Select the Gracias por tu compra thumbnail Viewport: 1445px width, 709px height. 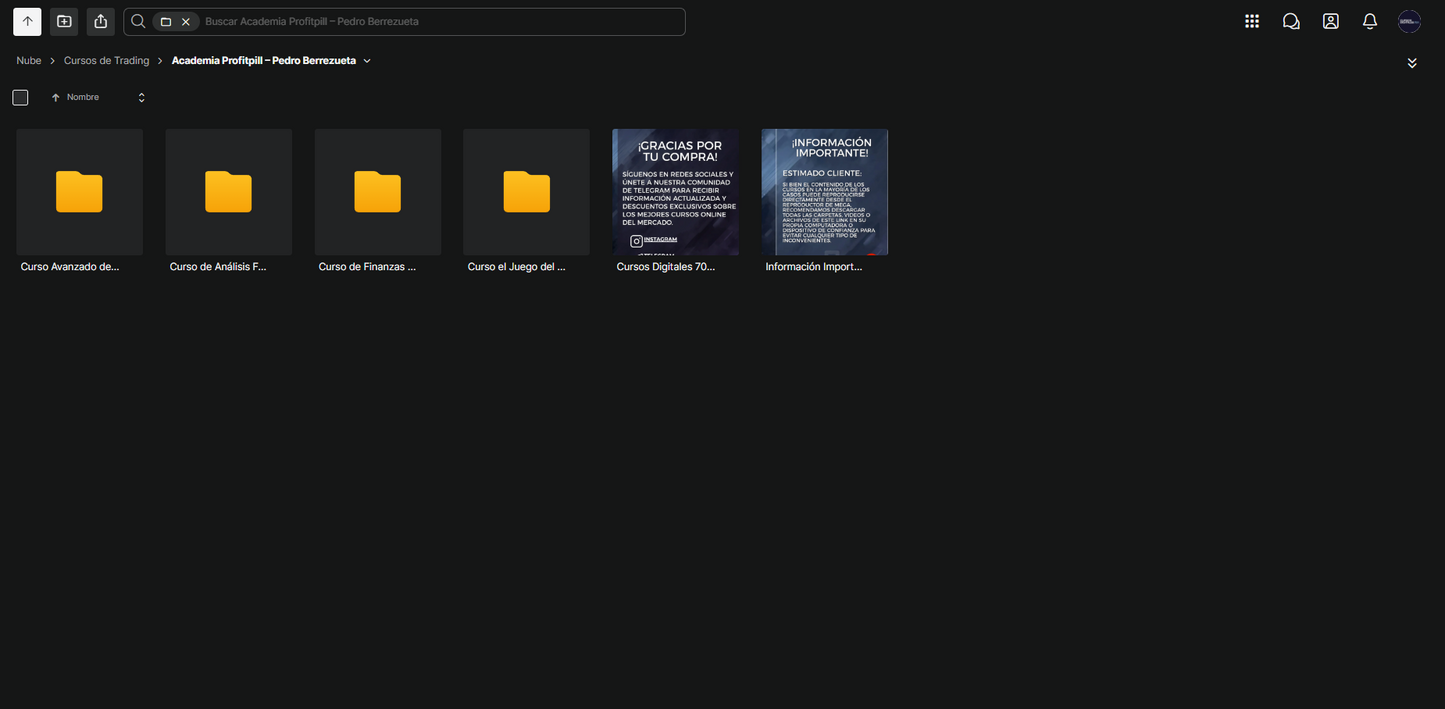pos(676,192)
